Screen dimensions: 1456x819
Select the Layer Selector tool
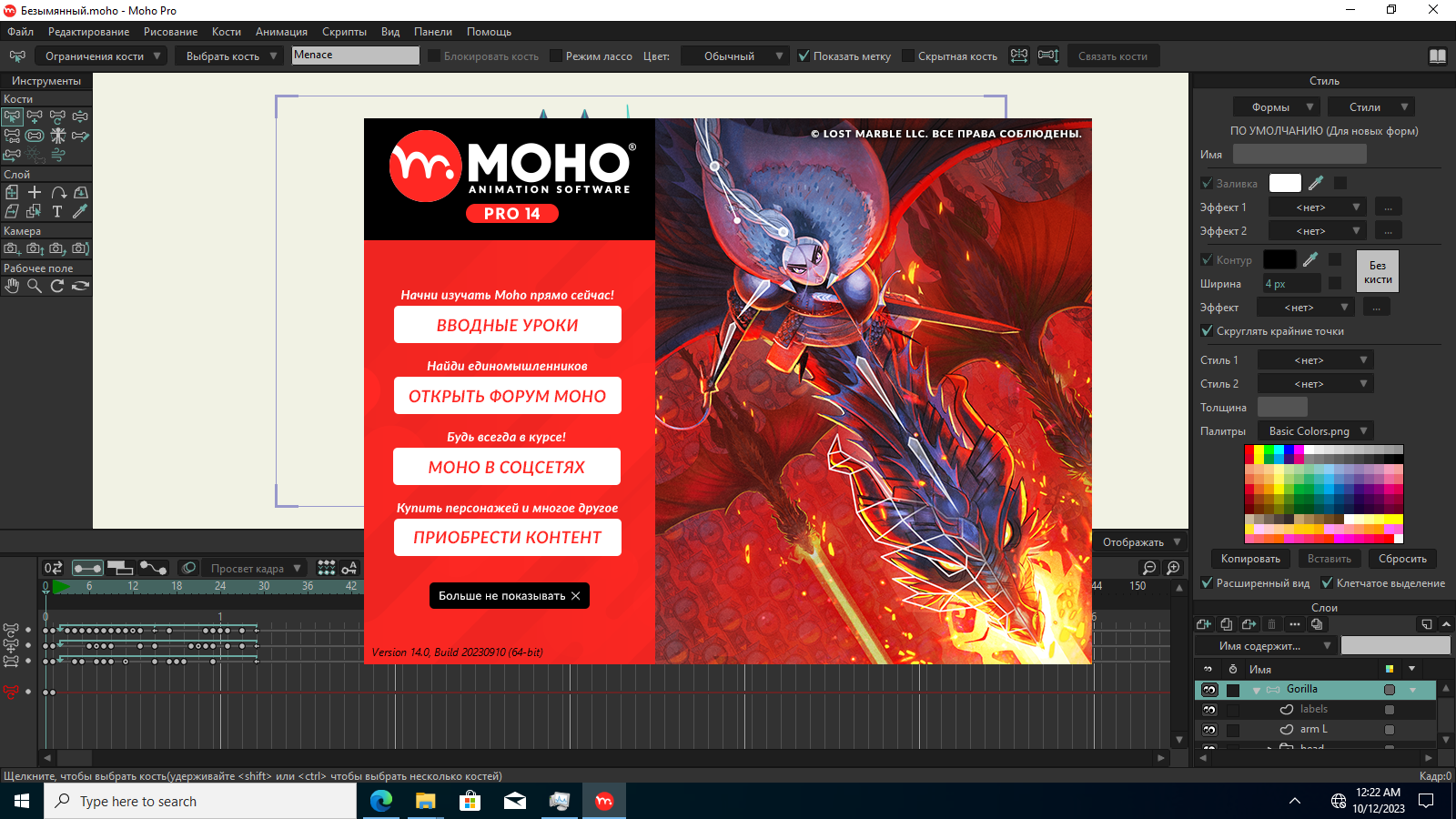[x=35, y=211]
